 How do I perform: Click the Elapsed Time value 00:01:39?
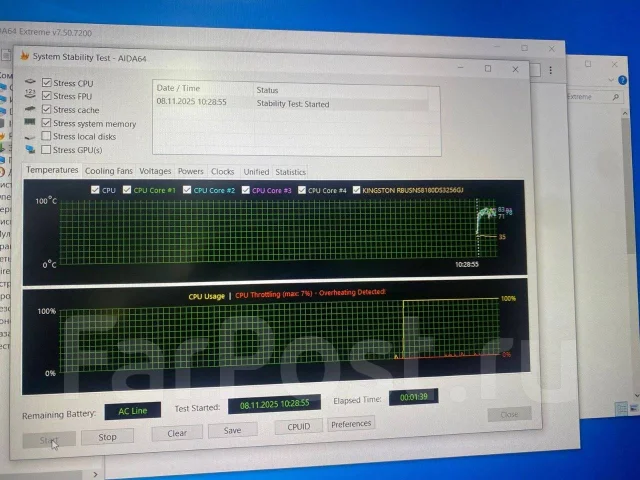point(413,397)
